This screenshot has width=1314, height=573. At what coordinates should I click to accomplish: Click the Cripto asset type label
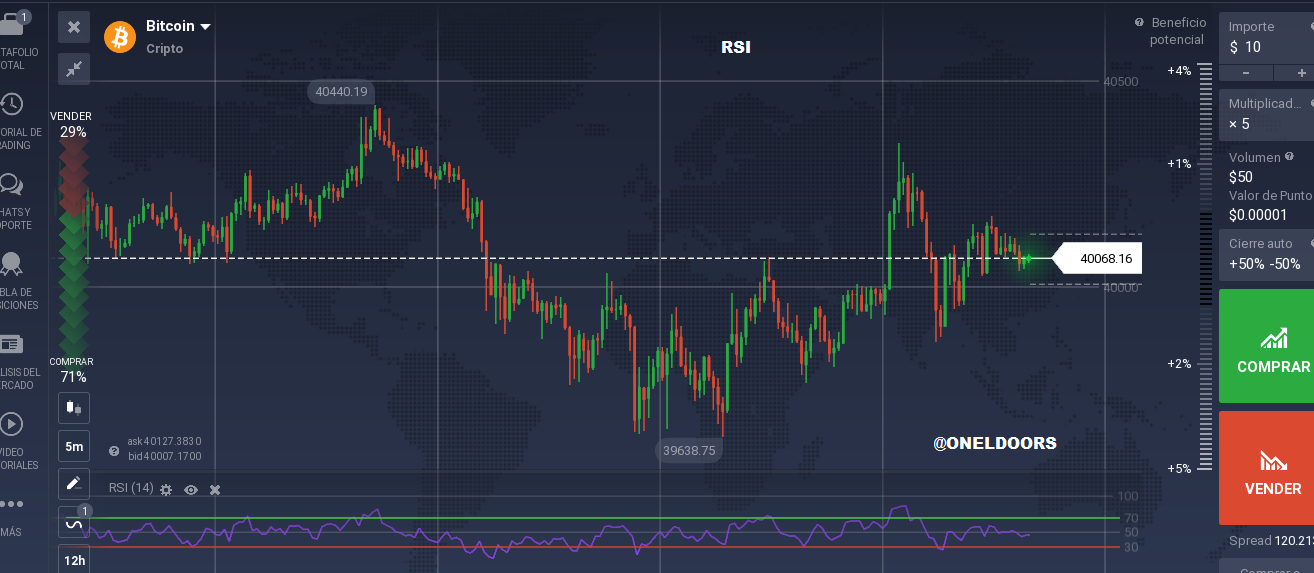[165, 48]
